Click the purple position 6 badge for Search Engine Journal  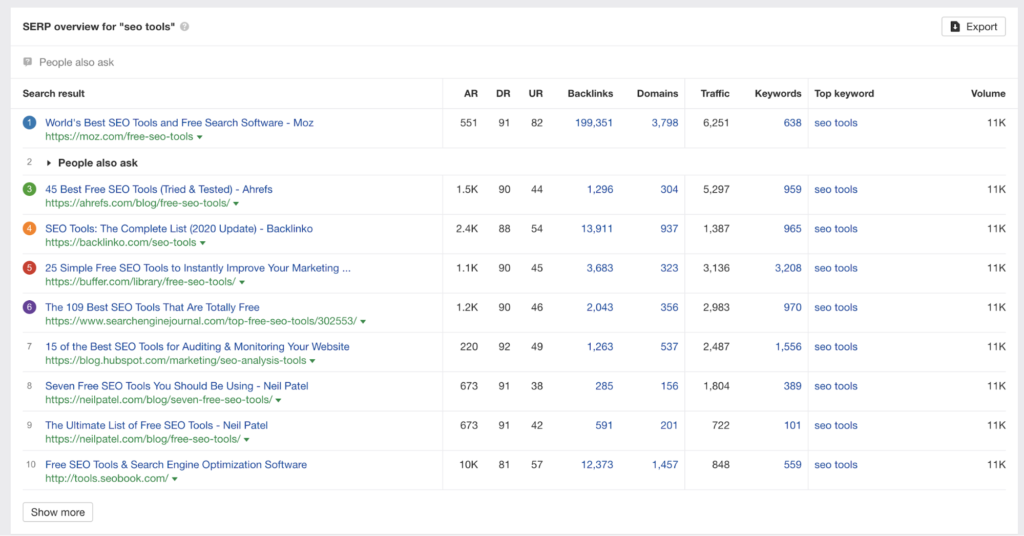click(x=29, y=307)
